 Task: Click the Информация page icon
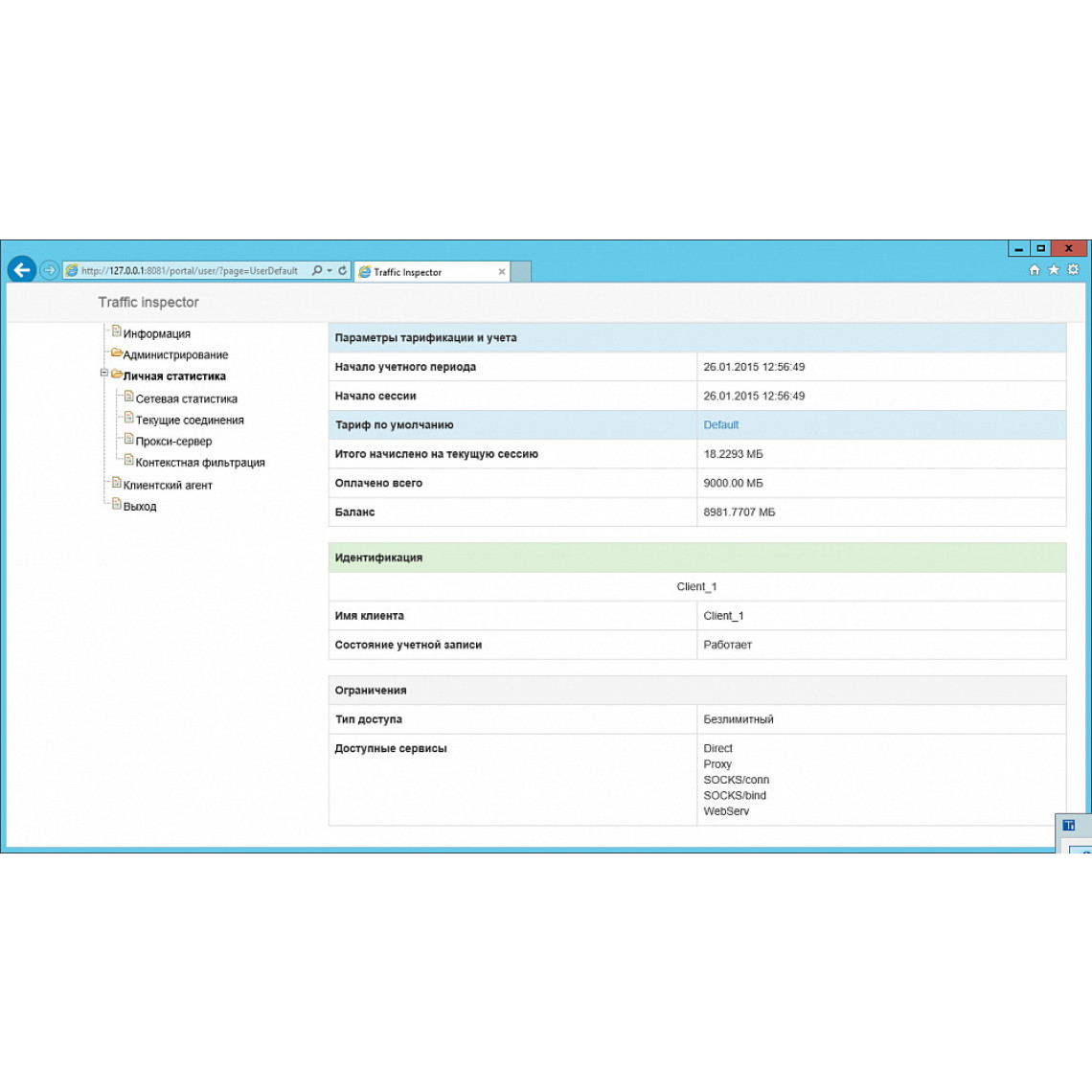point(116,331)
